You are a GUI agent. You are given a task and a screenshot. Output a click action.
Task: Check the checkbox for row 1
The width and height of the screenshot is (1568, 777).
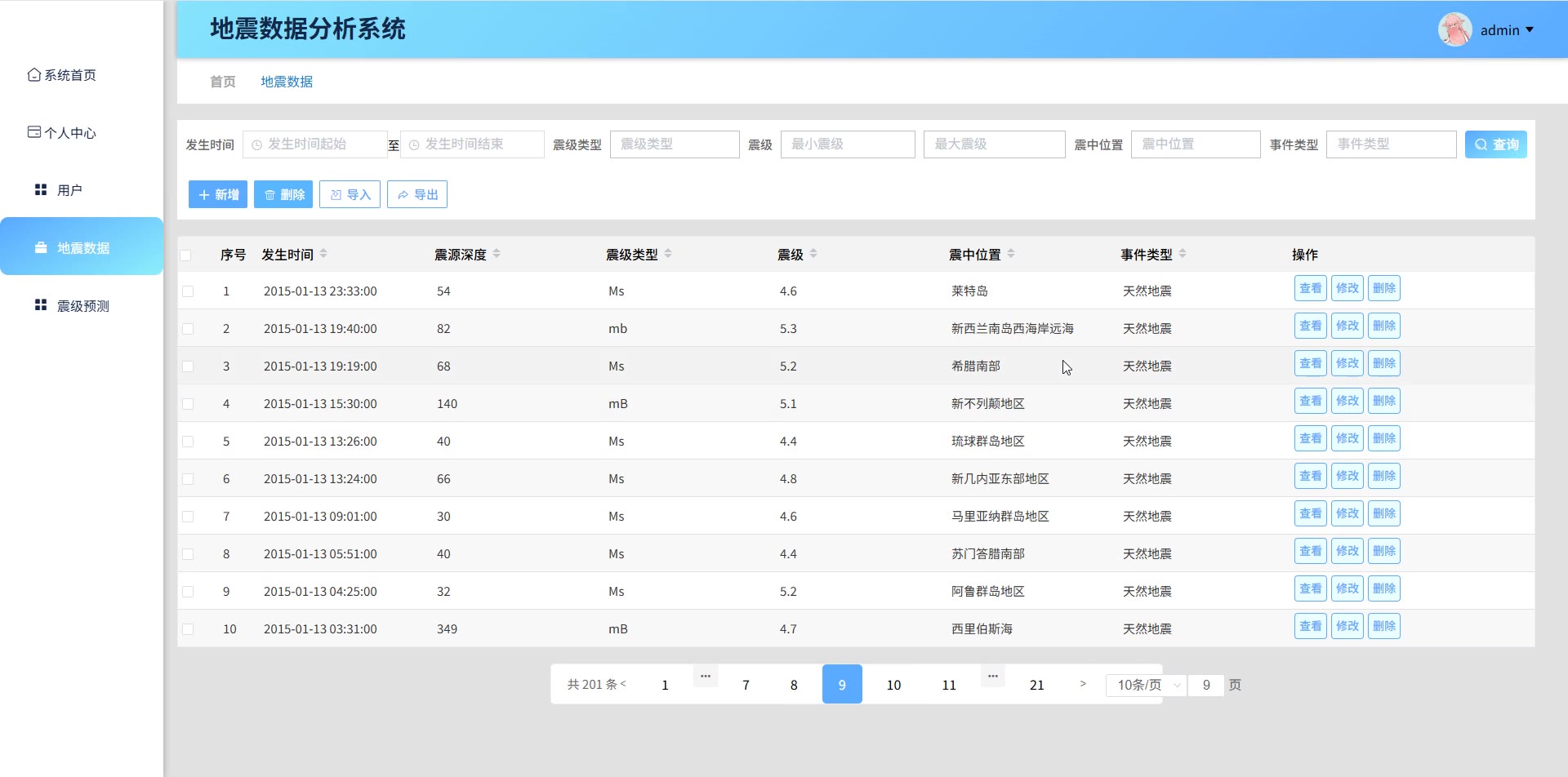pos(188,291)
